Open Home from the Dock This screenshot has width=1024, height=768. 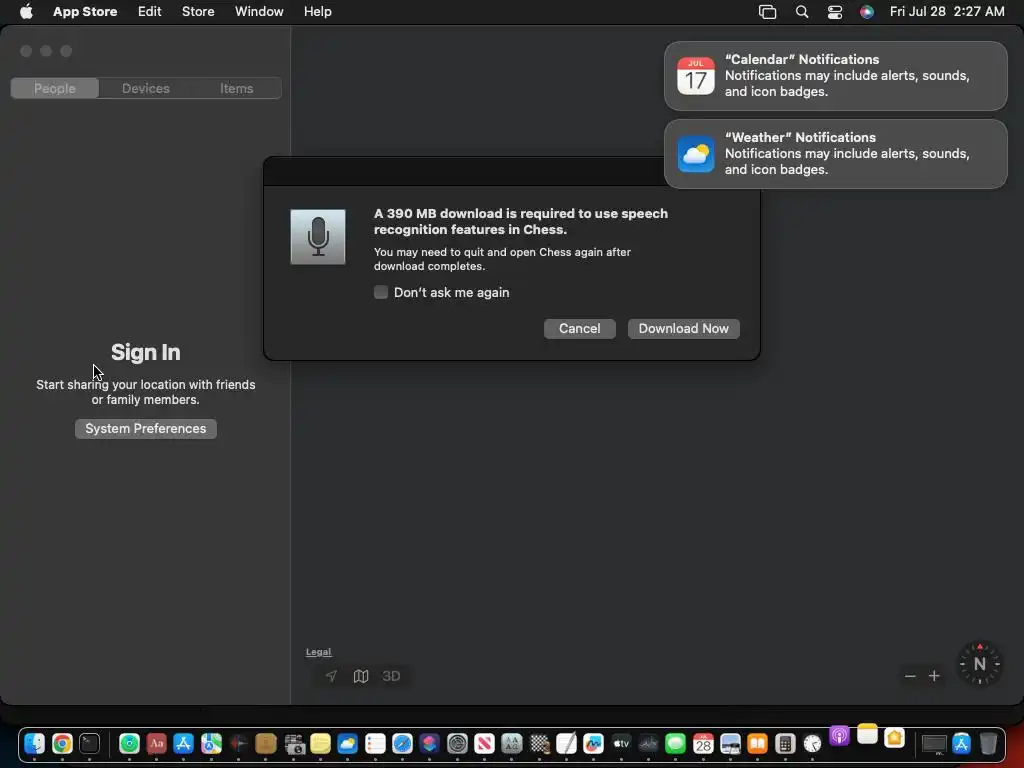[895, 738]
